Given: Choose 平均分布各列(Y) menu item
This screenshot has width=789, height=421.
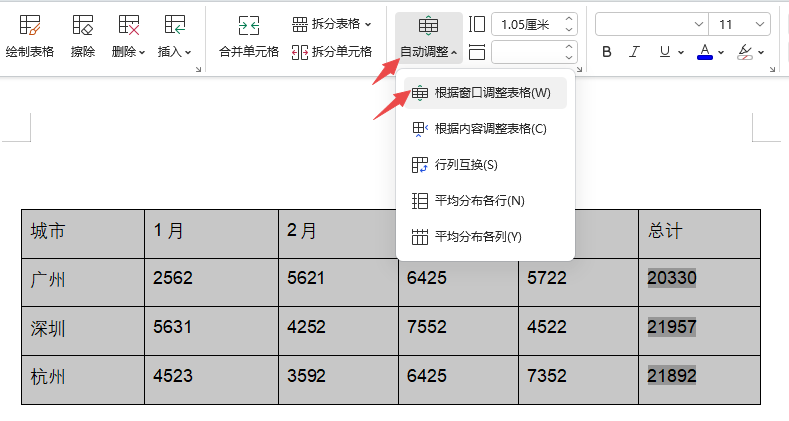Looking at the screenshot, I should tap(485, 236).
